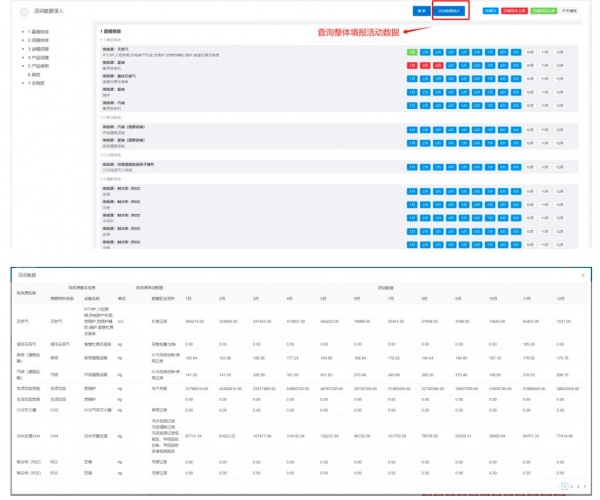Expand the arrow beside 3 运输间接
The image size is (600, 500).
23,49
